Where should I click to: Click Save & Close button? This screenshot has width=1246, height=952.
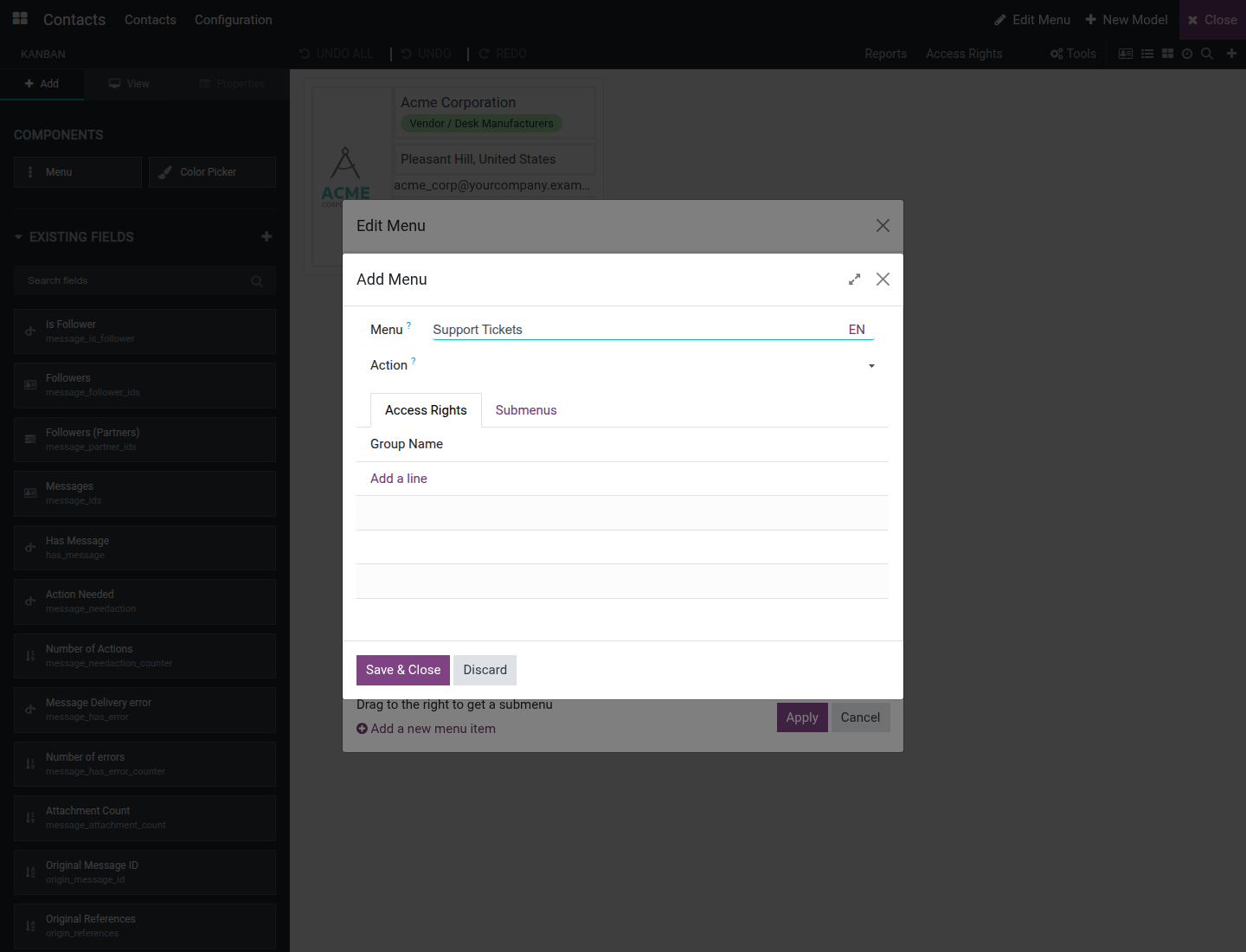pos(403,670)
